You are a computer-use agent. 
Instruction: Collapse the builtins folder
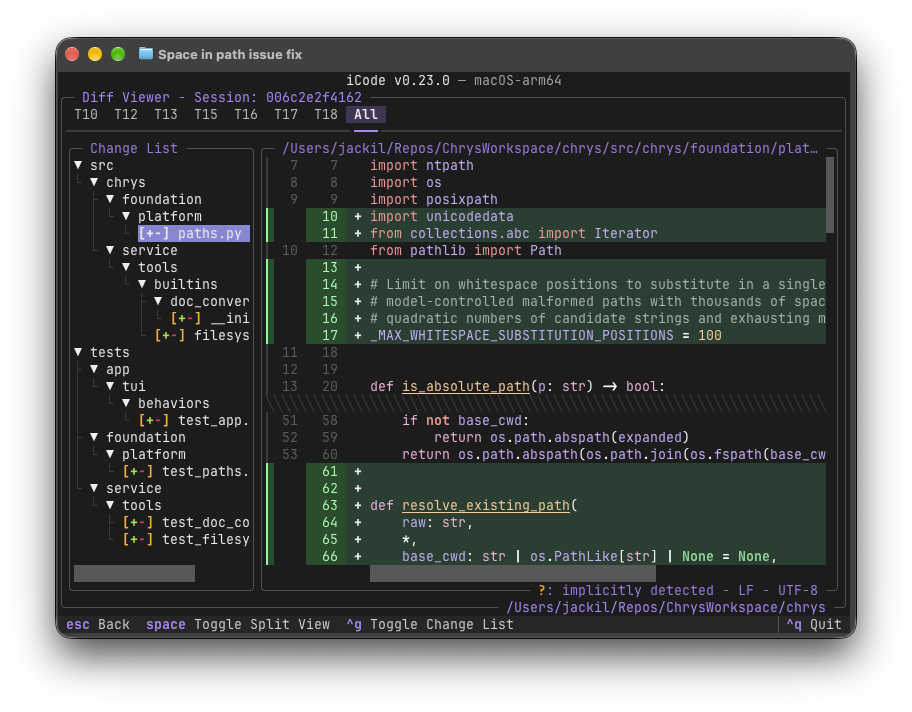[x=142, y=284]
